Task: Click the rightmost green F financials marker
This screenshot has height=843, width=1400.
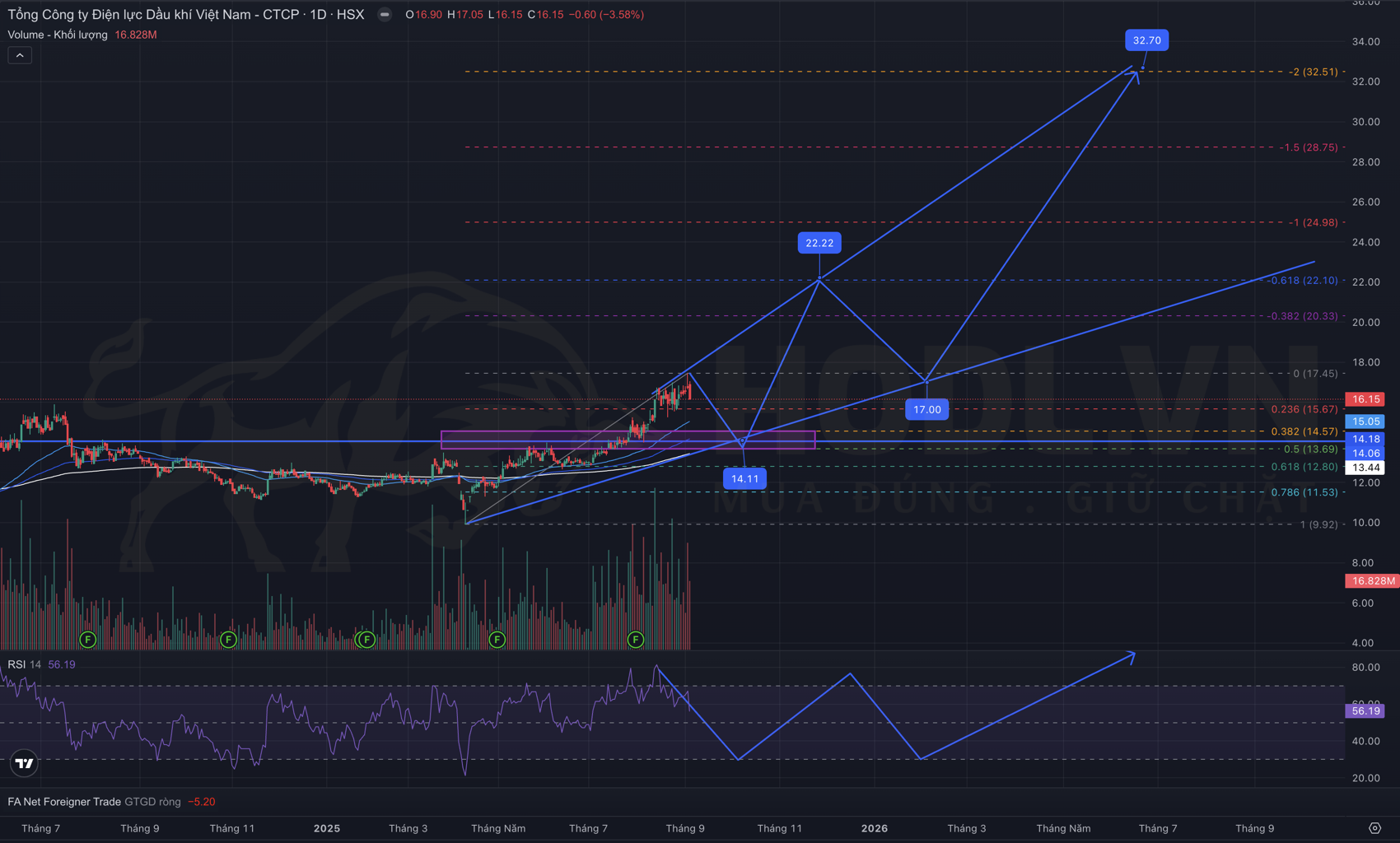Action: 635,640
